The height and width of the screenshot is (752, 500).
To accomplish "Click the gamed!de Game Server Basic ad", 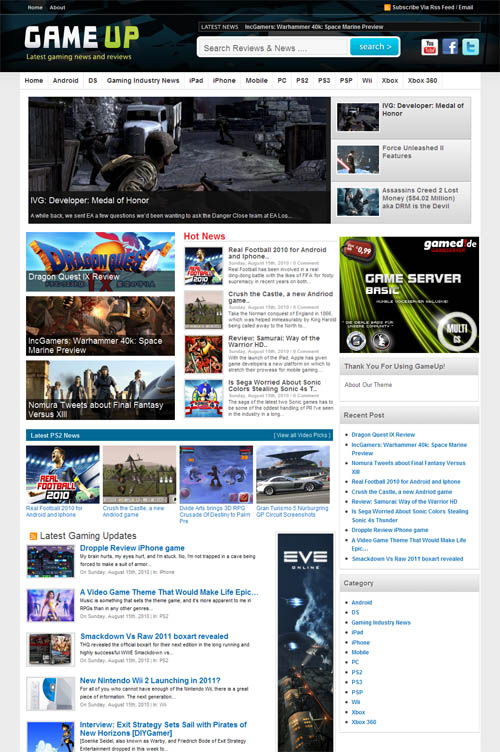I will pyautogui.click(x=409, y=294).
